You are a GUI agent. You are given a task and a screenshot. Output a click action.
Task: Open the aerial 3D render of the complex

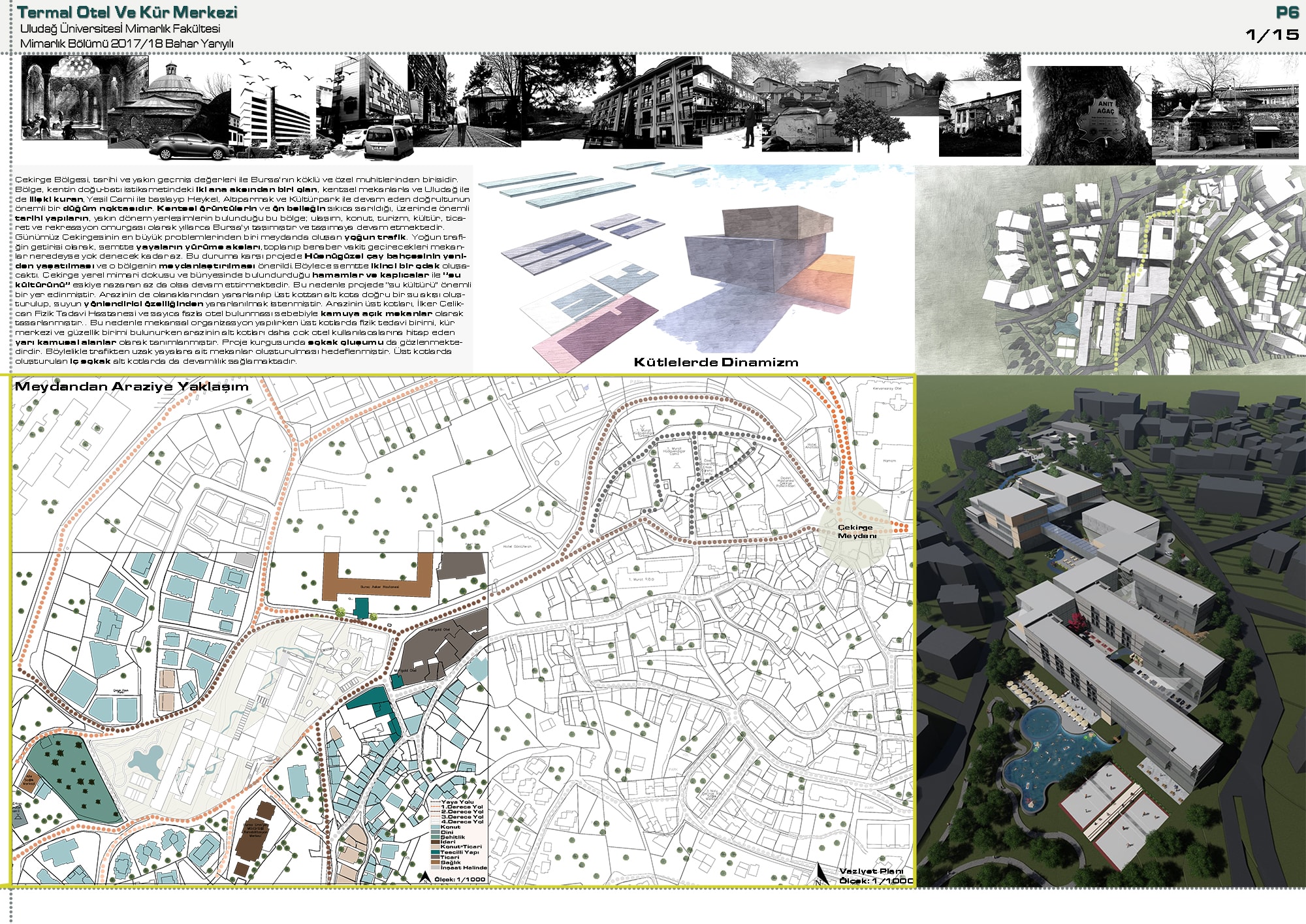point(1111,631)
